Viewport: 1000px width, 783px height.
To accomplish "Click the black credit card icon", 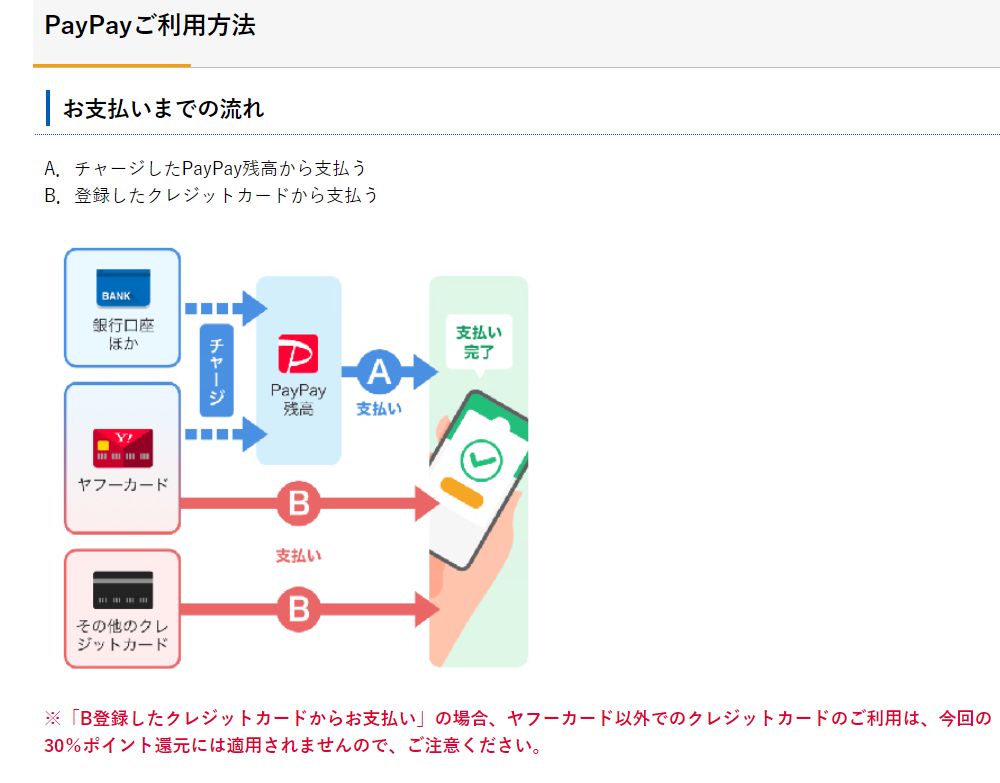I will pos(123,591).
